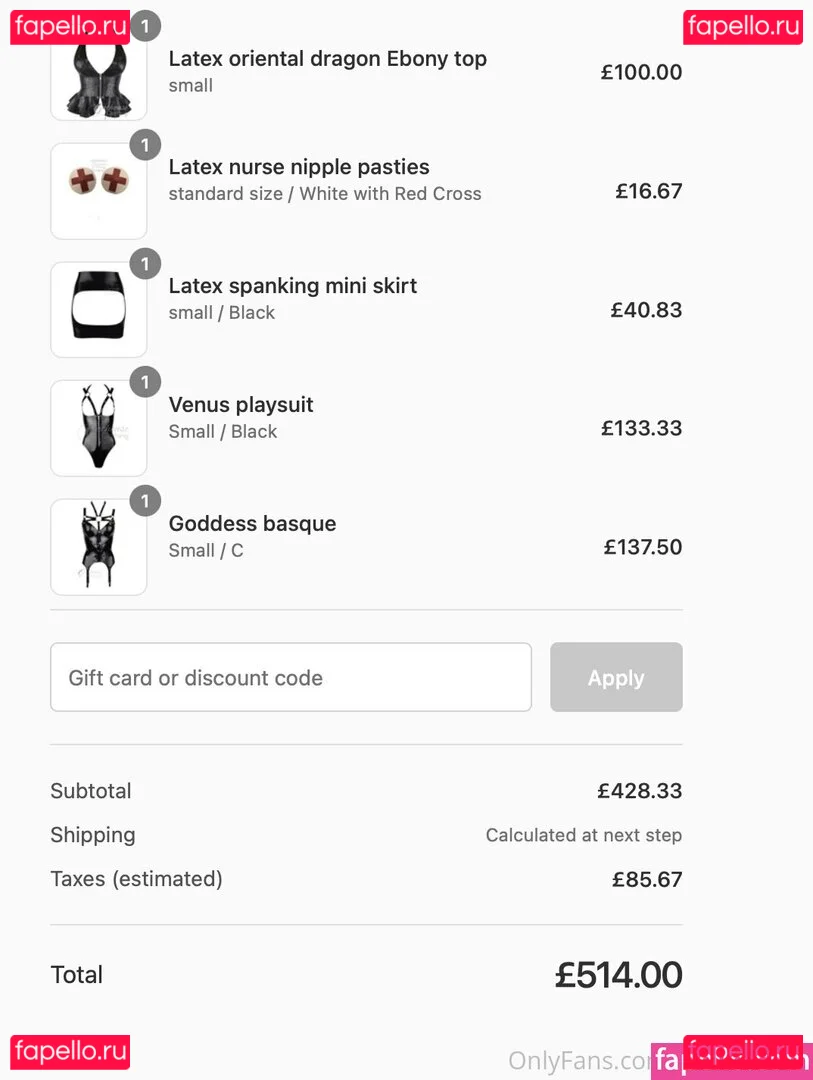Click the £514.00 total amount
Screen dimensions: 813x1080
[x=618, y=975]
